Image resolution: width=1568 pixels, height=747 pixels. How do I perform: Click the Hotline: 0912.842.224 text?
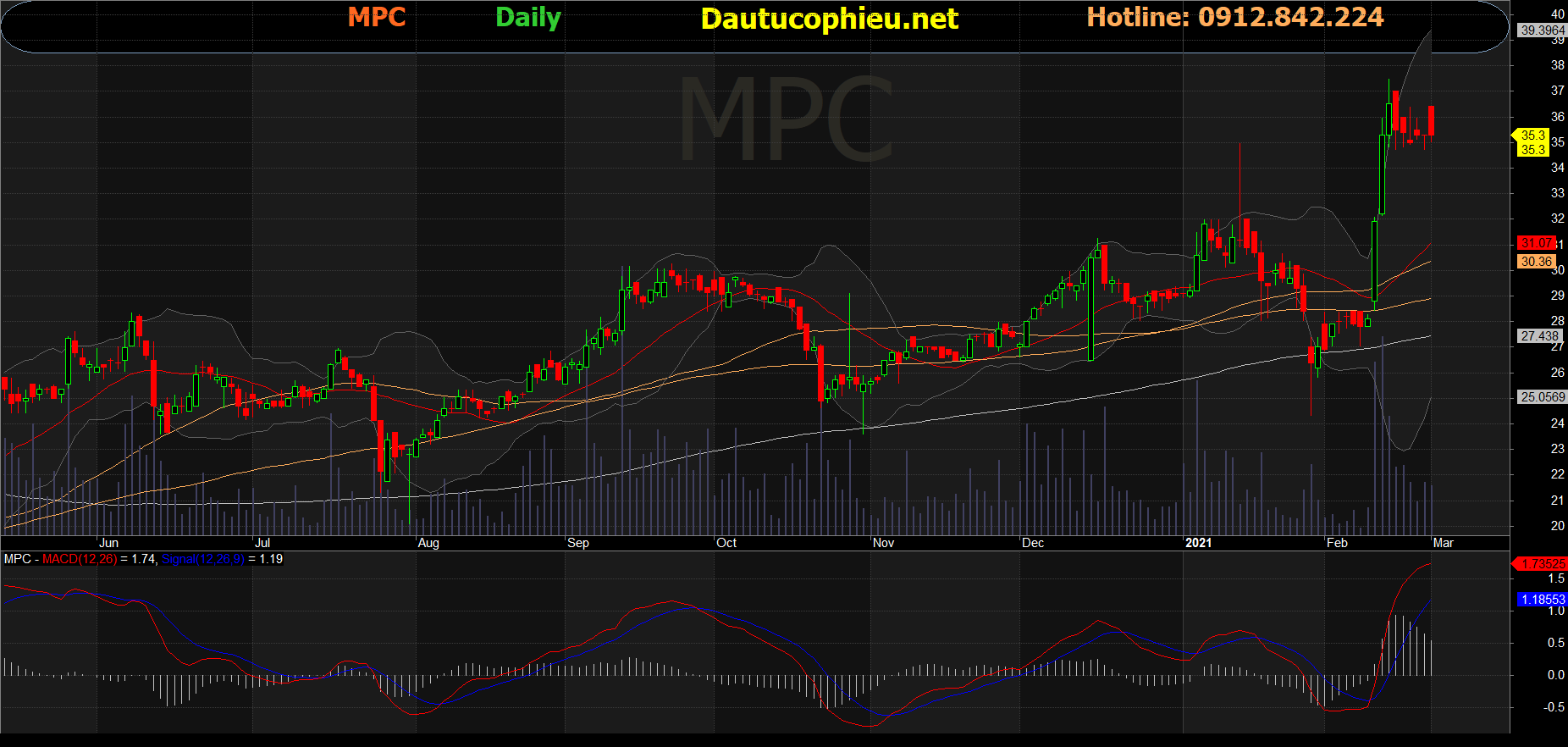[1235, 17]
